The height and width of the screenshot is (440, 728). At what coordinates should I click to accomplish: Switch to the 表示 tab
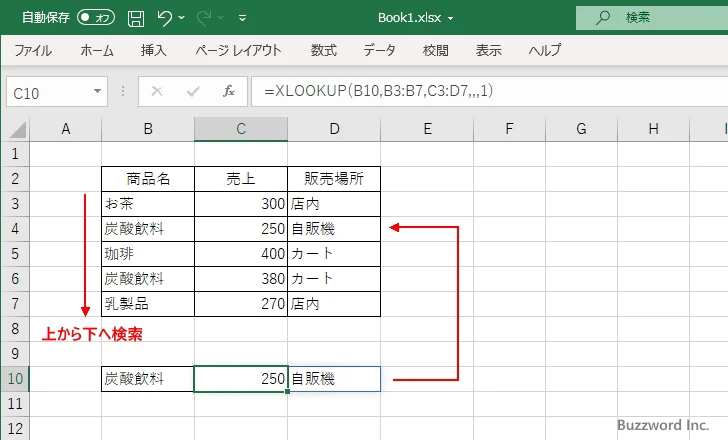tap(488, 50)
